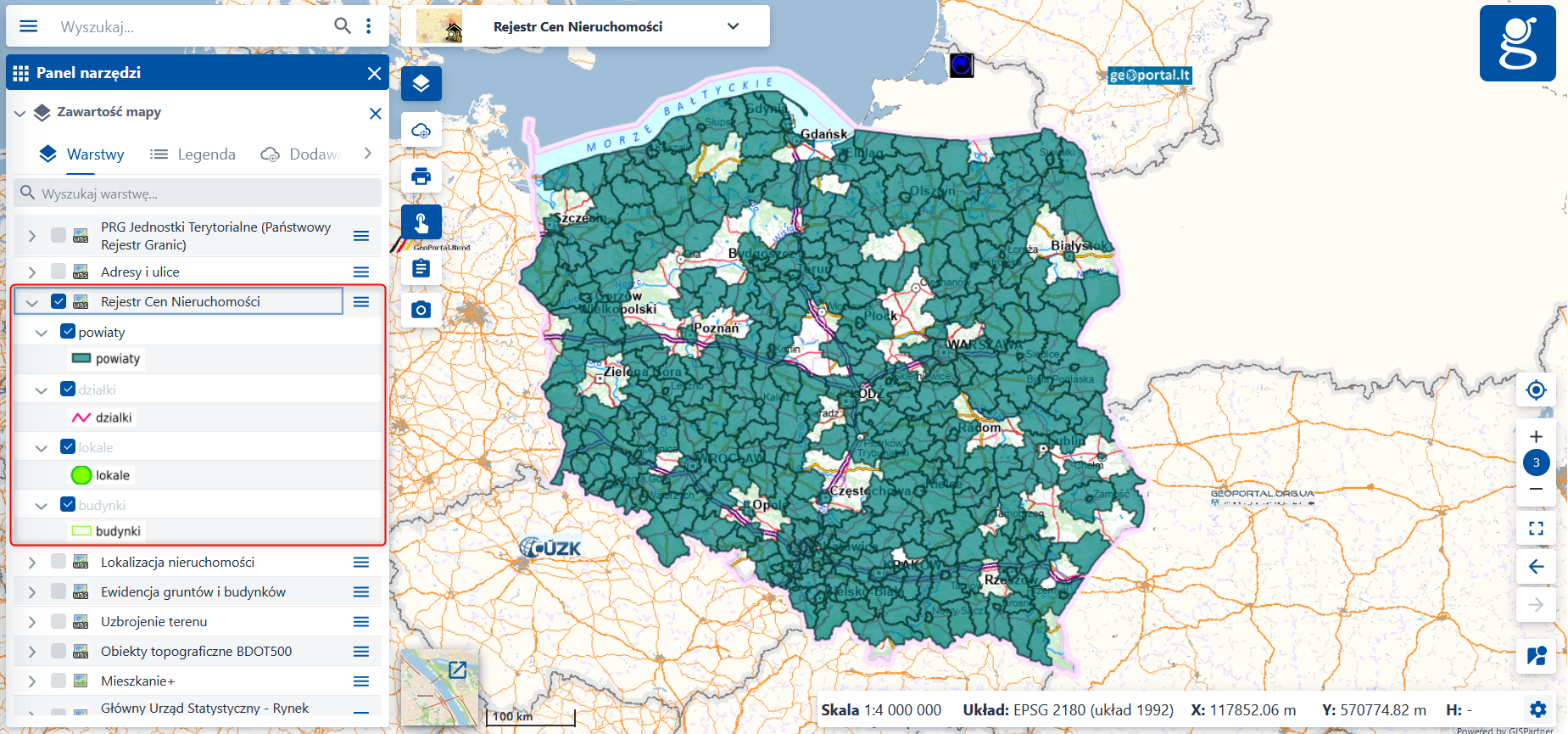1568x734 pixels.
Task: Open the Rejestr Cen Nieruchomości composition dropdown
Action: 733,26
